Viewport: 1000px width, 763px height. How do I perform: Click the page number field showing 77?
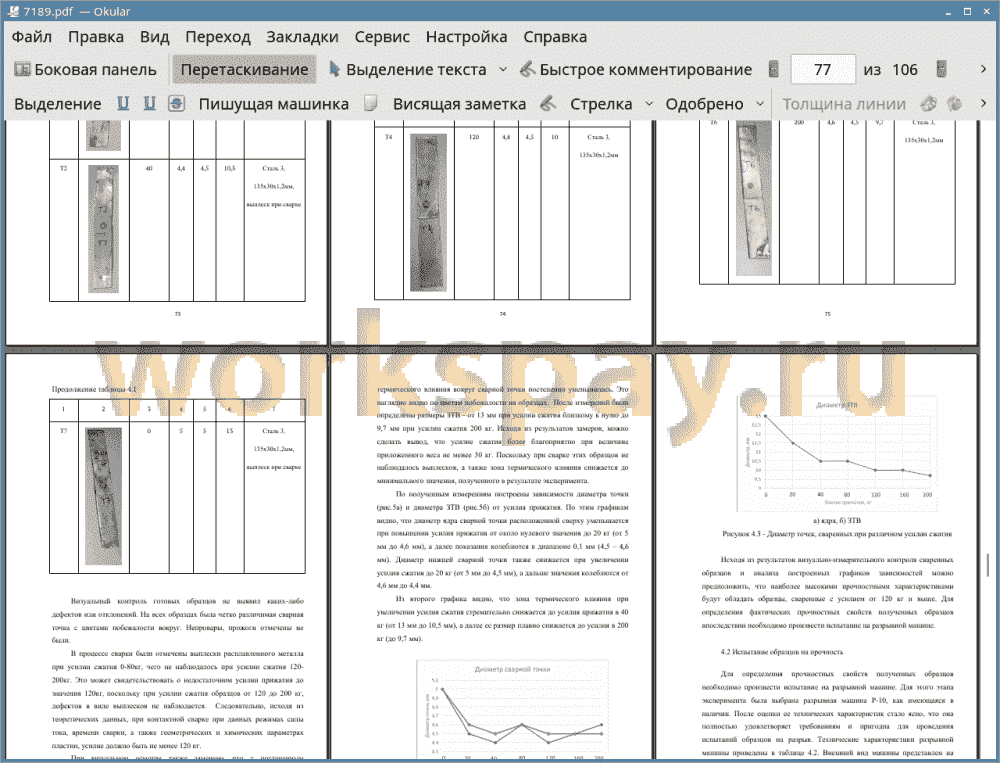coord(822,70)
